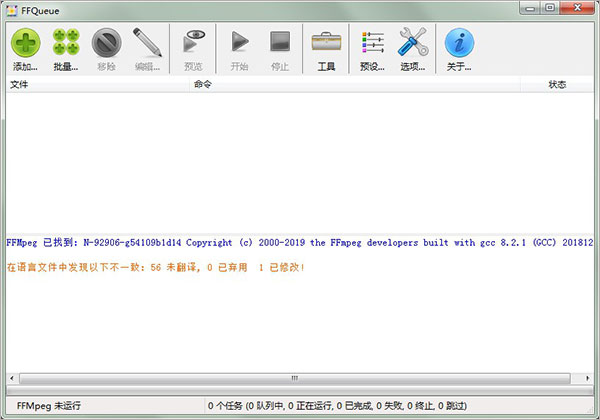Click the orange 在语言文件中 warning line
Viewport: 600px width, 420px height.
pyautogui.click(x=156, y=267)
